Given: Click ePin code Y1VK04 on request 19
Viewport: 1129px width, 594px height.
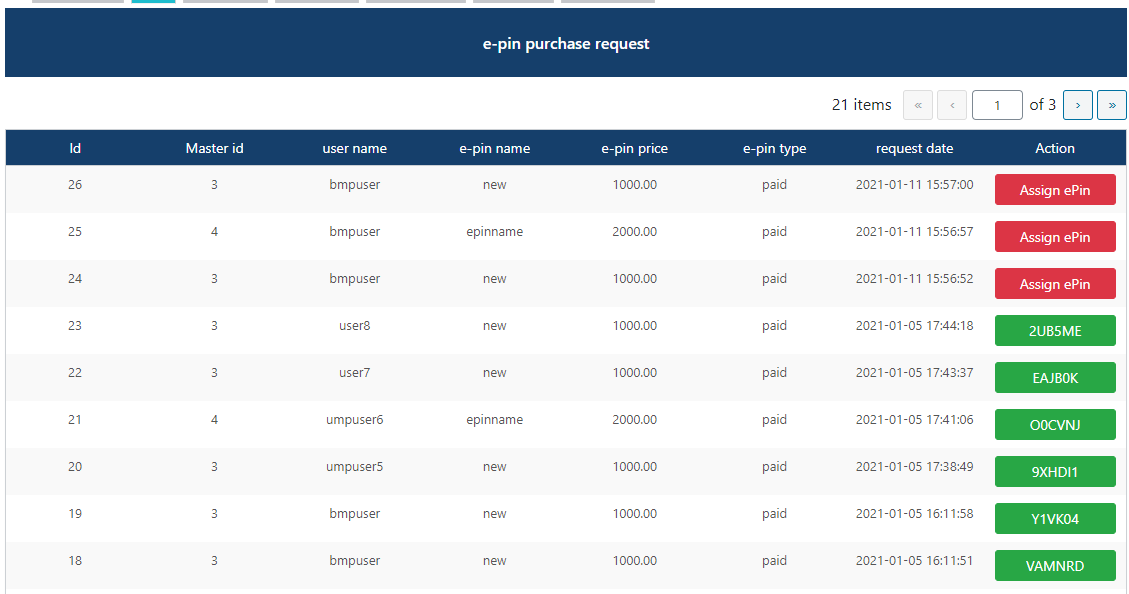Looking at the screenshot, I should tap(1055, 518).
